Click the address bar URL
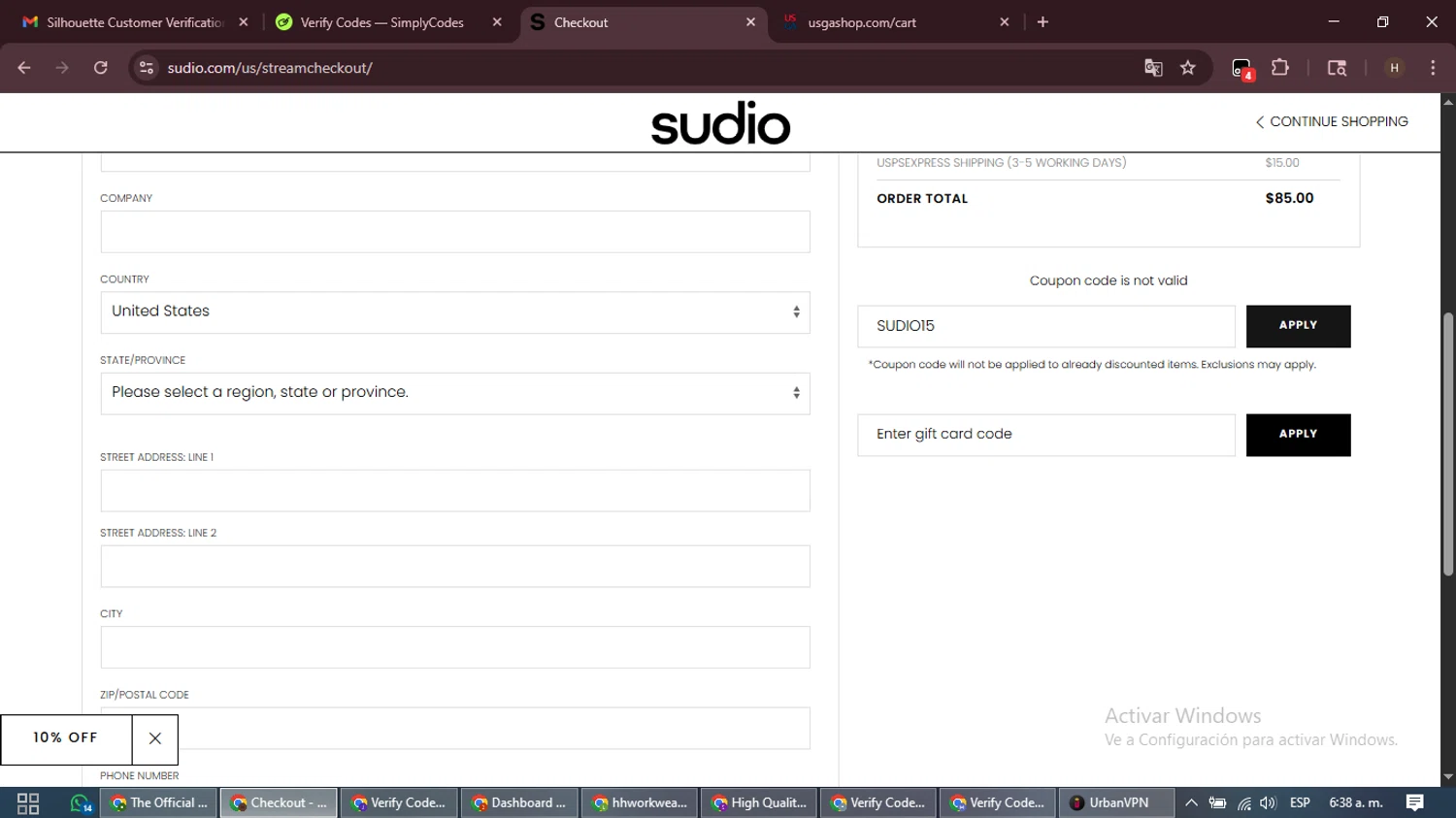This screenshot has height=818, width=1456. 270,68
